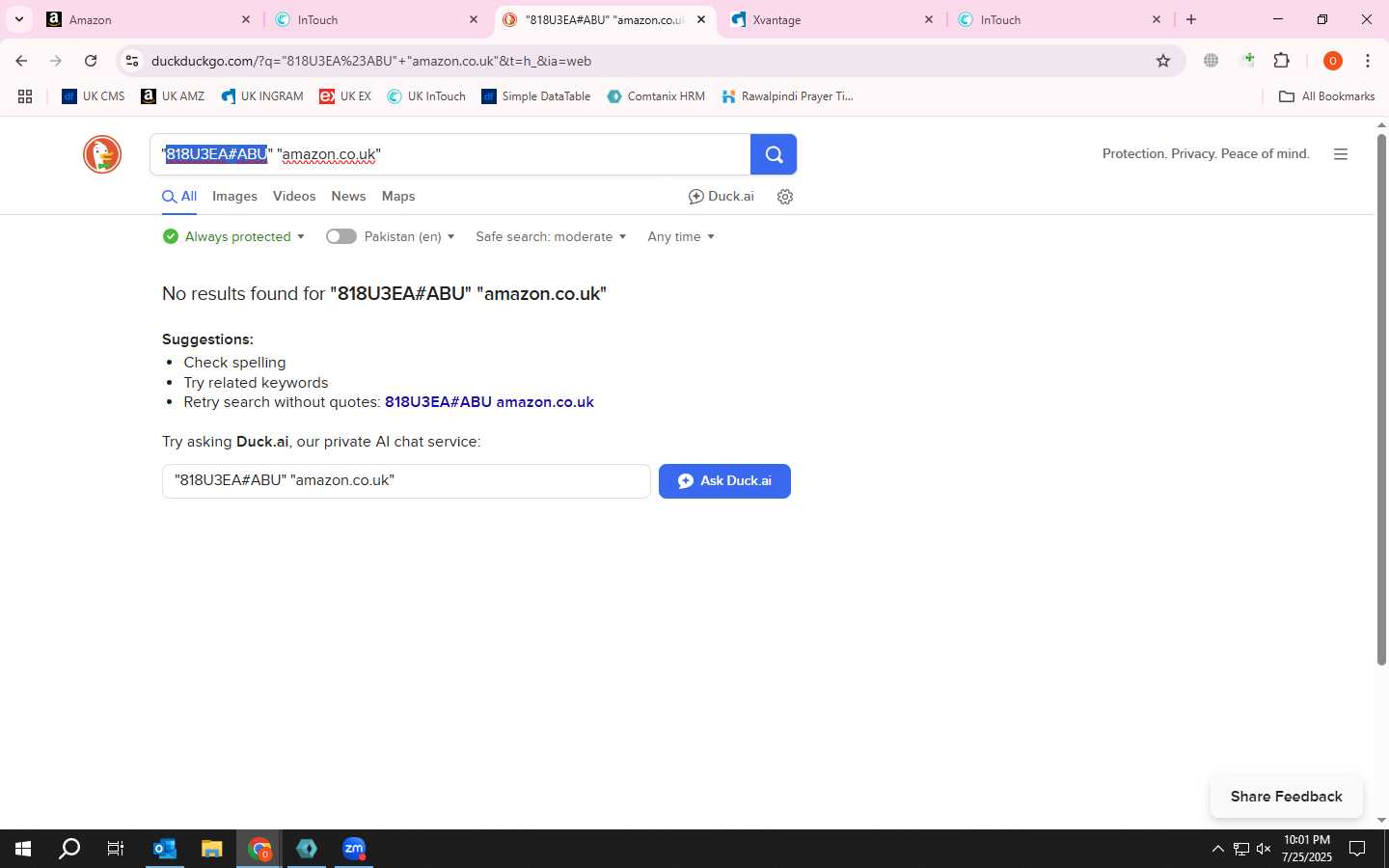
Task: Expand Pakistan (en) region dropdown
Action: (410, 236)
